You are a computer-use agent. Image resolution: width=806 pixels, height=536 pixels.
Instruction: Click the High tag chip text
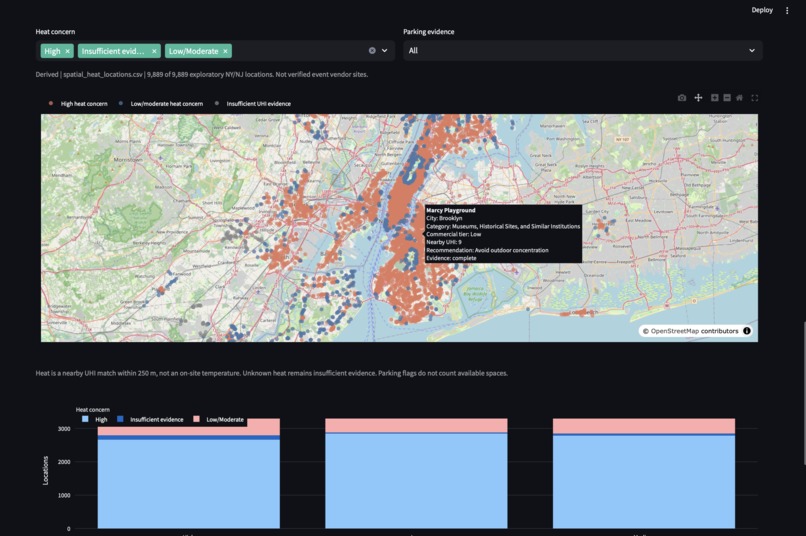click(52, 51)
